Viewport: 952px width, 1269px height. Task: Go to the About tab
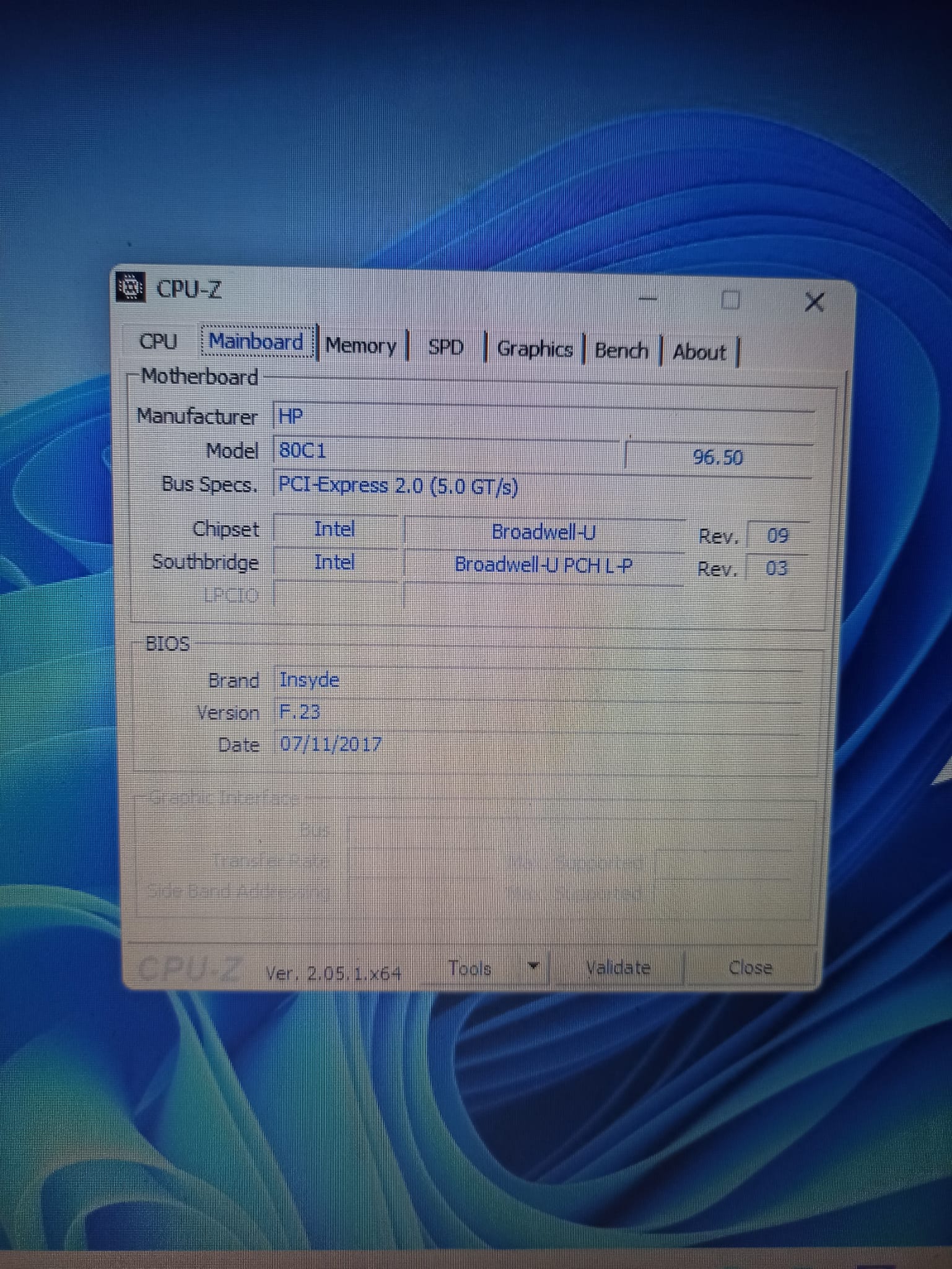[699, 352]
